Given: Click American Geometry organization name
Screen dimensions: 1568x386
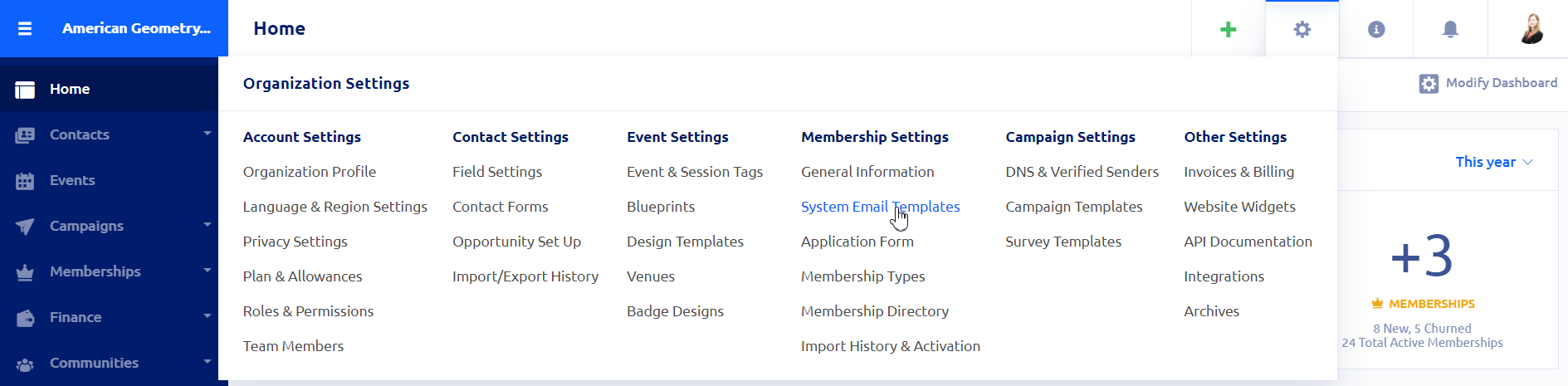Looking at the screenshot, I should point(137,28).
